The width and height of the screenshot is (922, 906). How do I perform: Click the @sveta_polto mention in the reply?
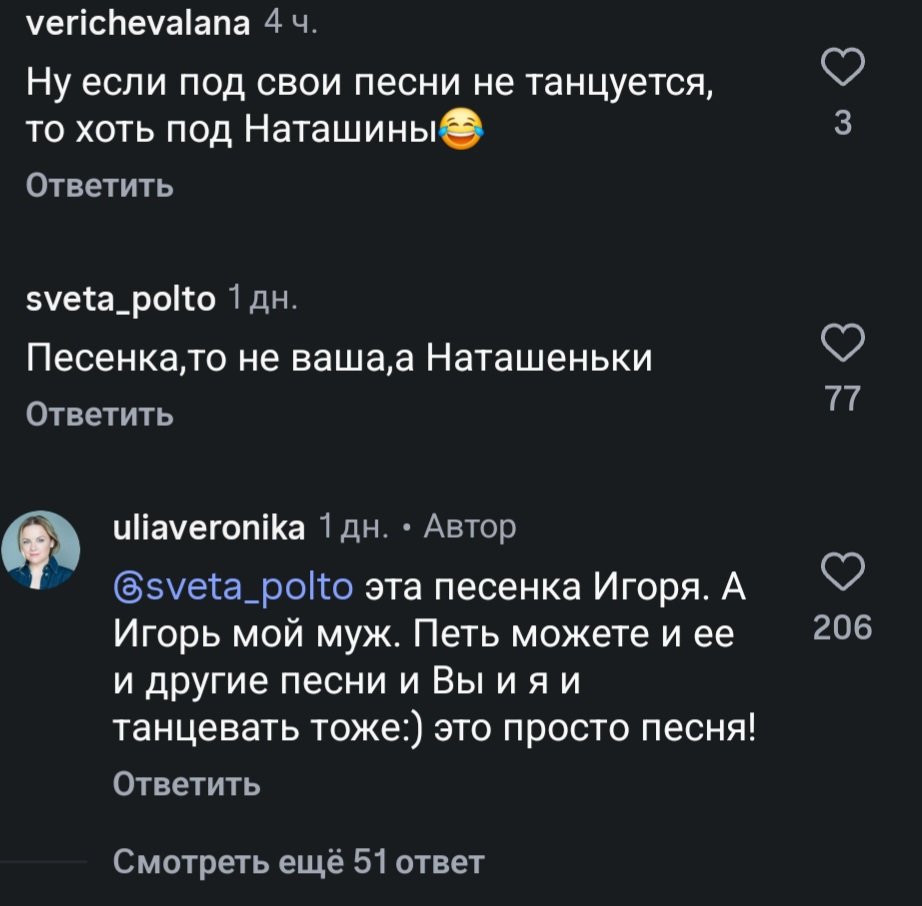pyautogui.click(x=233, y=586)
